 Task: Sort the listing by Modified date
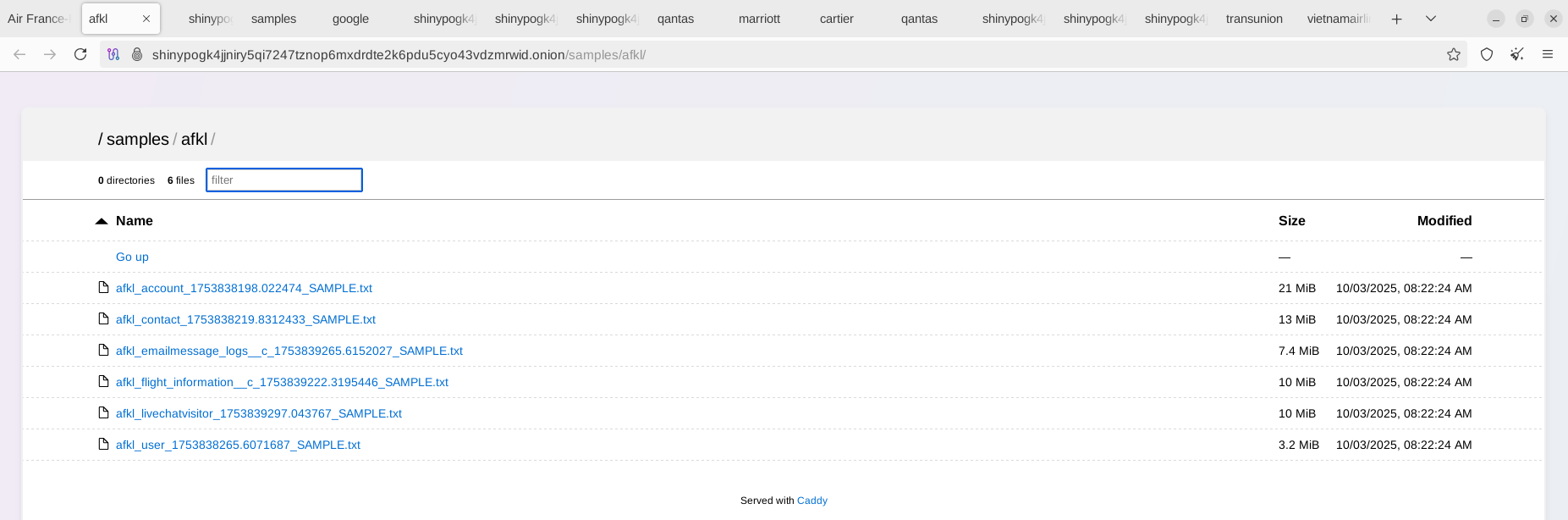(x=1444, y=221)
